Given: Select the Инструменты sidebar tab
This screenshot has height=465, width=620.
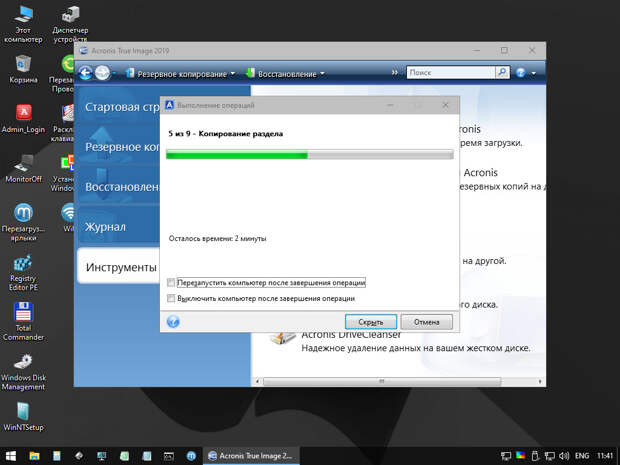Looking at the screenshot, I should [x=120, y=267].
